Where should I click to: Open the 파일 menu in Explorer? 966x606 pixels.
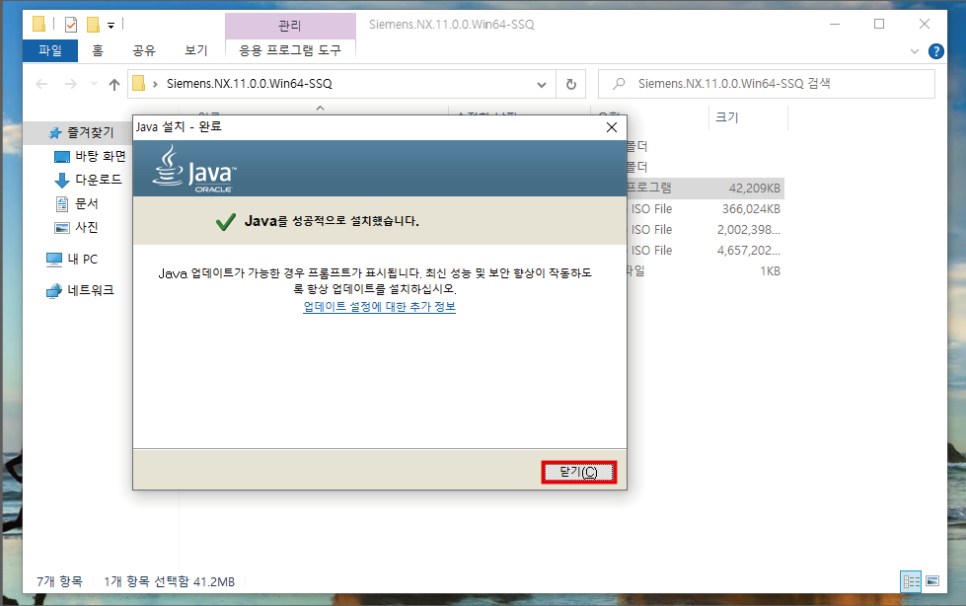(x=50, y=50)
